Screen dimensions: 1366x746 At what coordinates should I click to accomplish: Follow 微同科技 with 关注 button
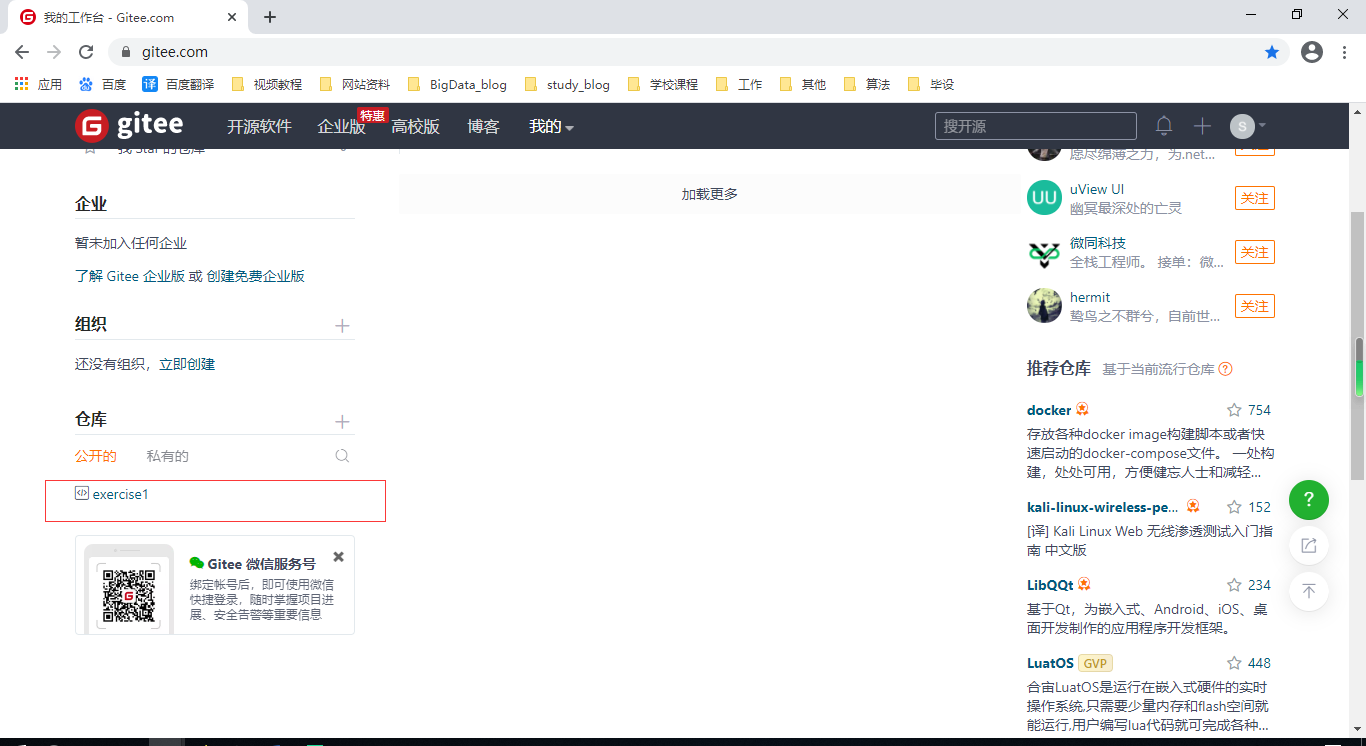(x=1255, y=252)
